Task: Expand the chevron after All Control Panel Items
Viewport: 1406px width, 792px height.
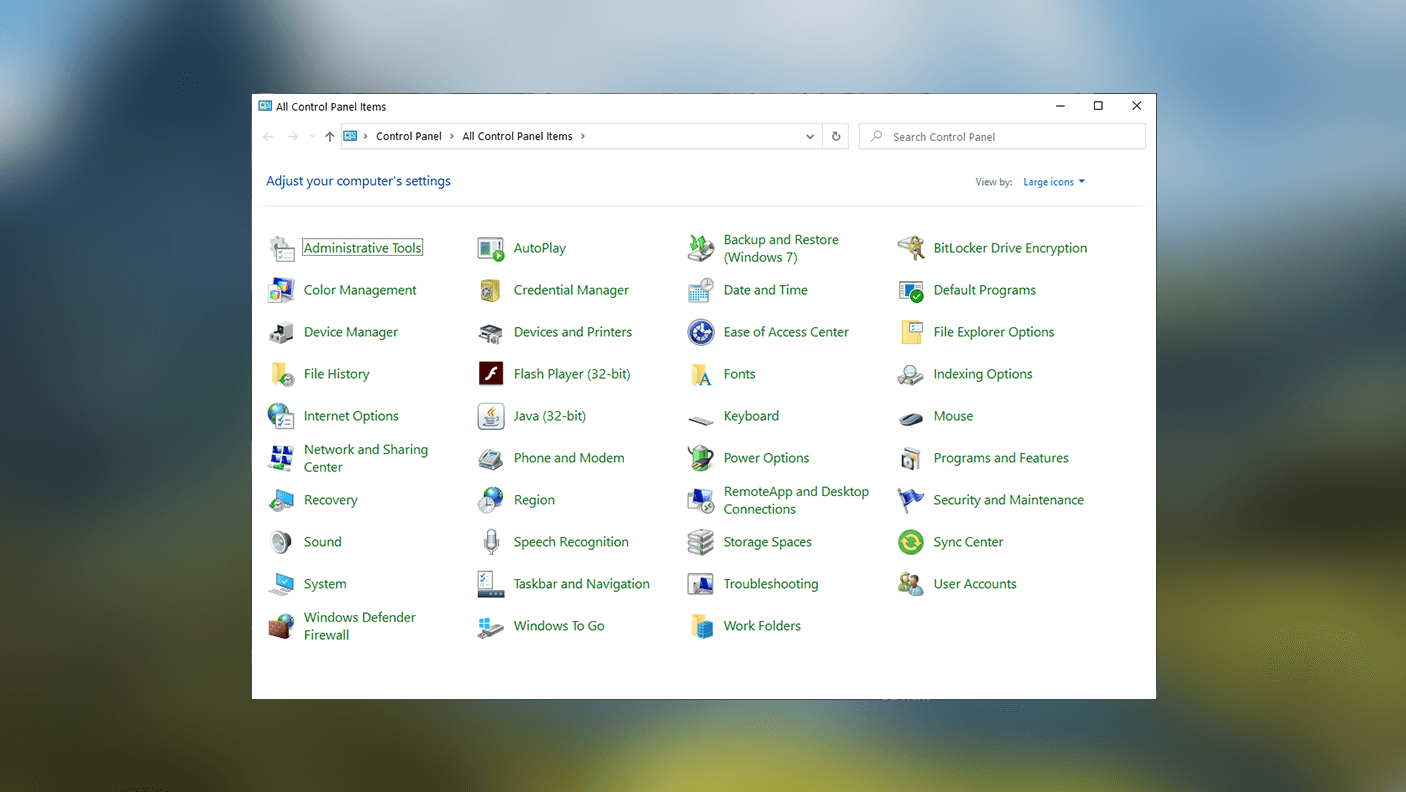Action: click(583, 137)
